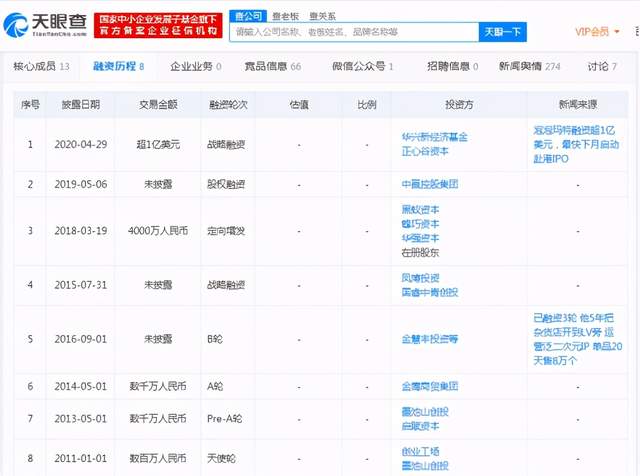
Task: Click the 创业工场 investor link
Action: click(420, 452)
